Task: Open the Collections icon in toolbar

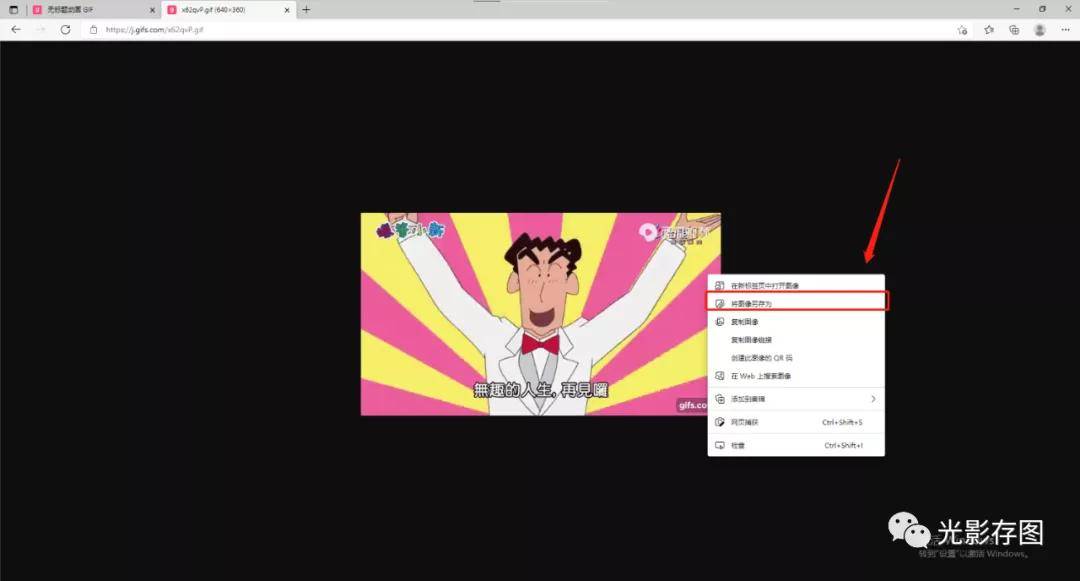Action: (x=1014, y=30)
